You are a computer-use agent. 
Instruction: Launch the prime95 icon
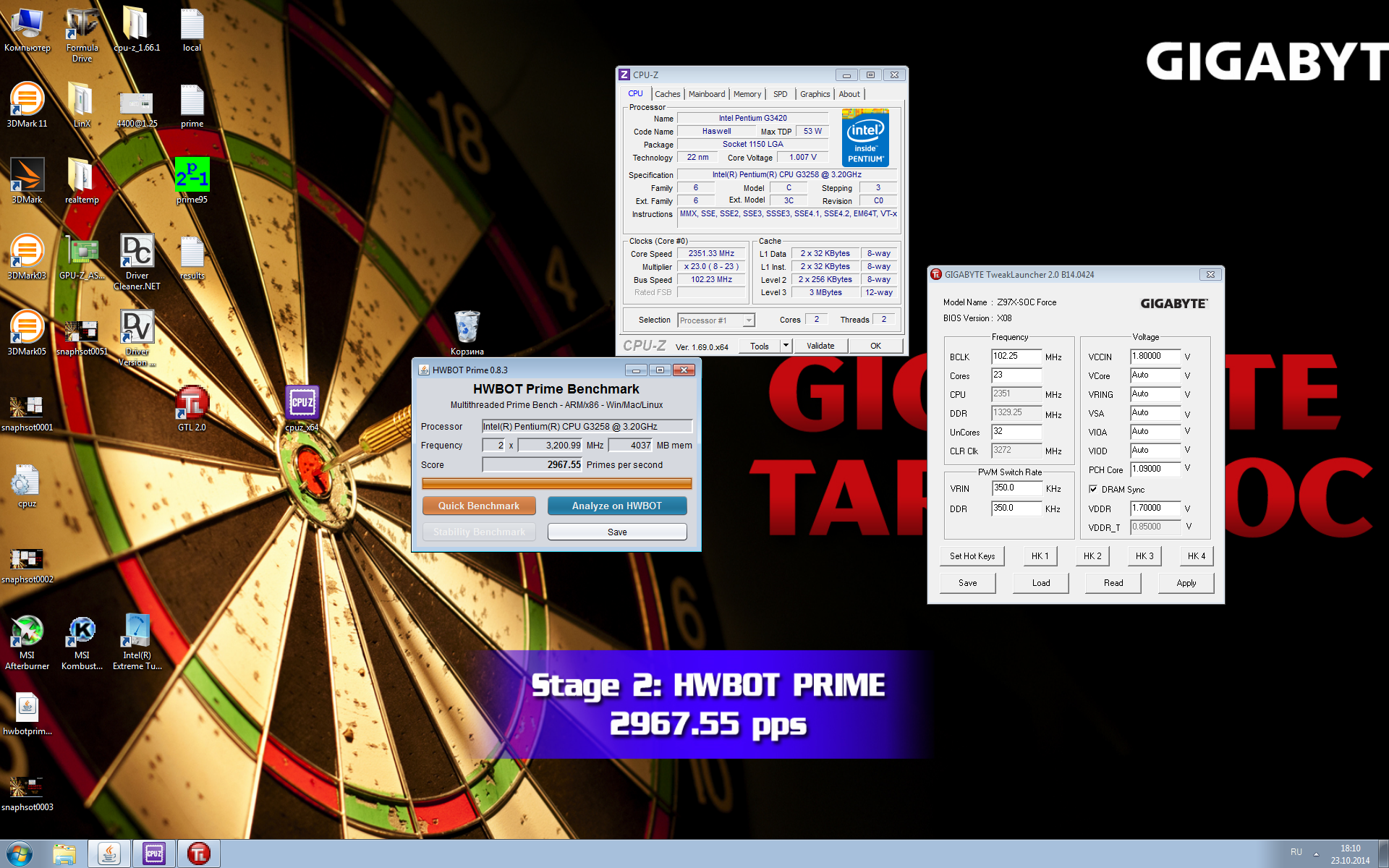coord(192,182)
